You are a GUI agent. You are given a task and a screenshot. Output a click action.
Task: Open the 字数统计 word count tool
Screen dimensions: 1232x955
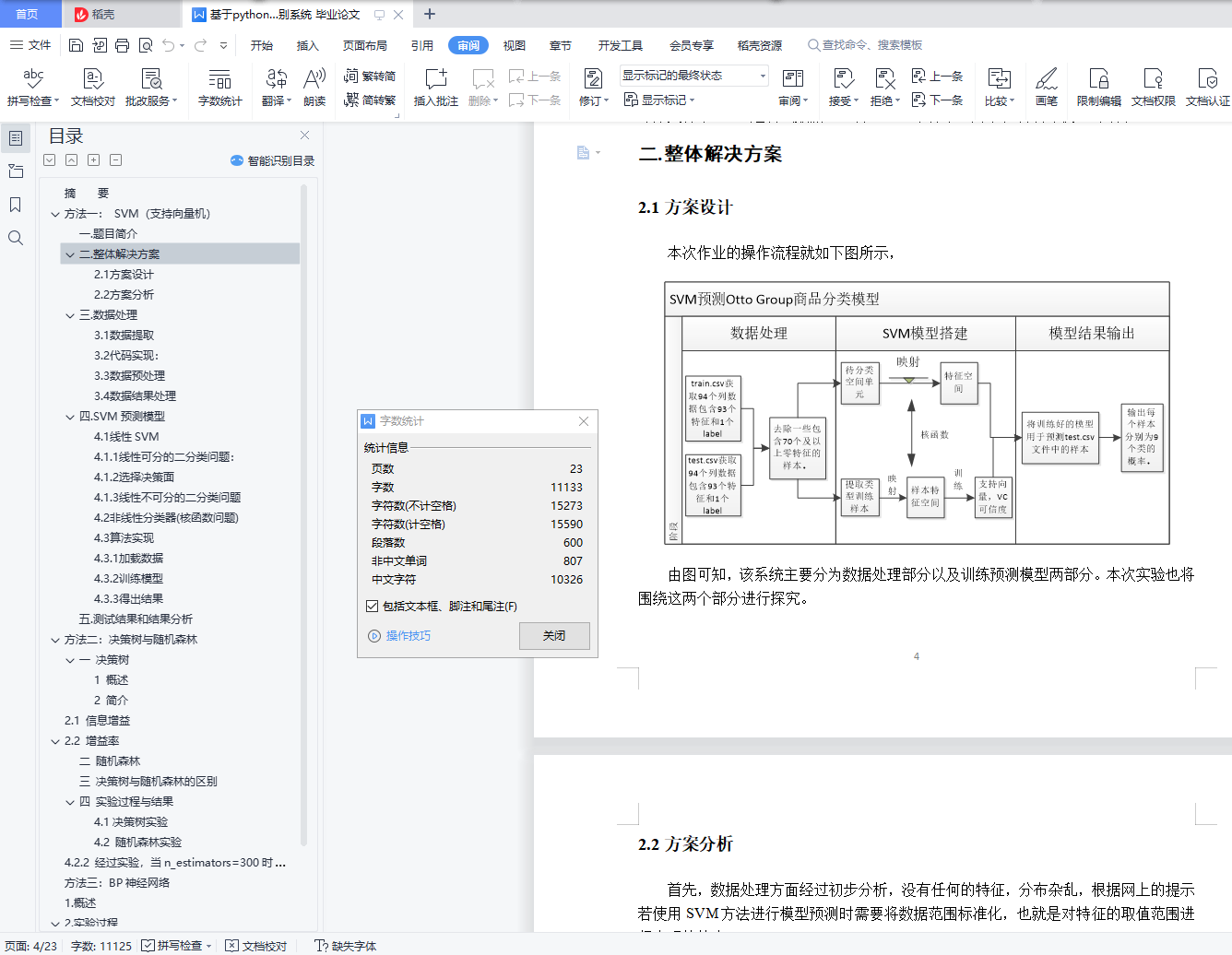(x=219, y=88)
